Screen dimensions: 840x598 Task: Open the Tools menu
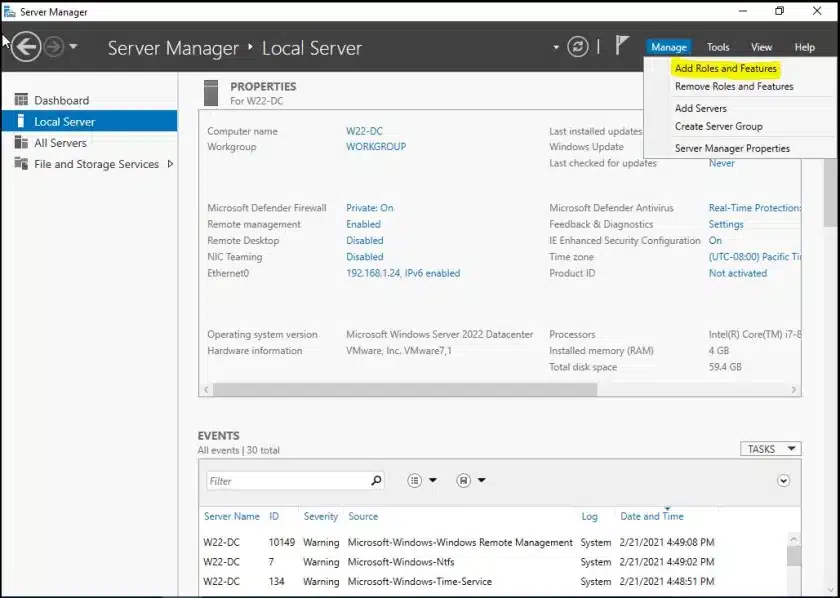point(718,47)
